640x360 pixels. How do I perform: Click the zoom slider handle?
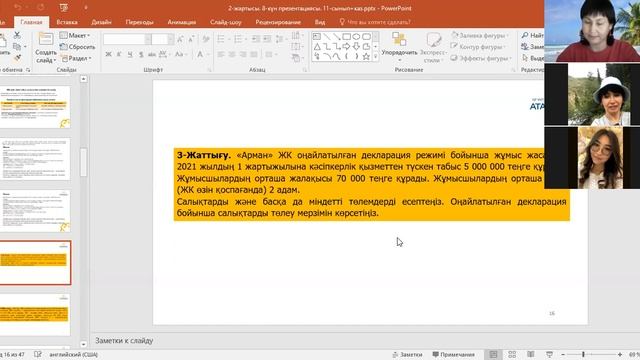(583, 355)
